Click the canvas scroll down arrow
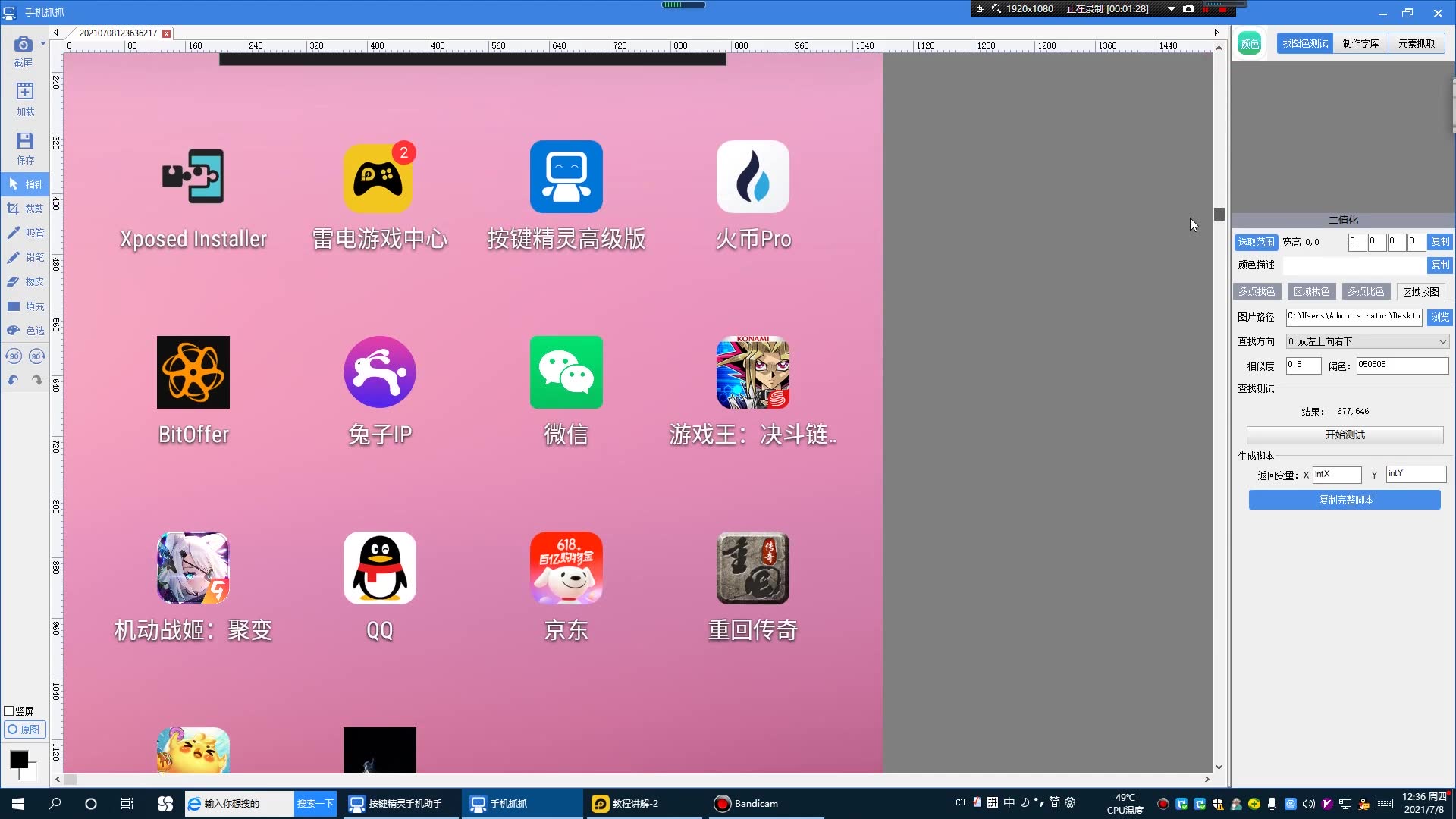The image size is (1456, 819). 1219,767
